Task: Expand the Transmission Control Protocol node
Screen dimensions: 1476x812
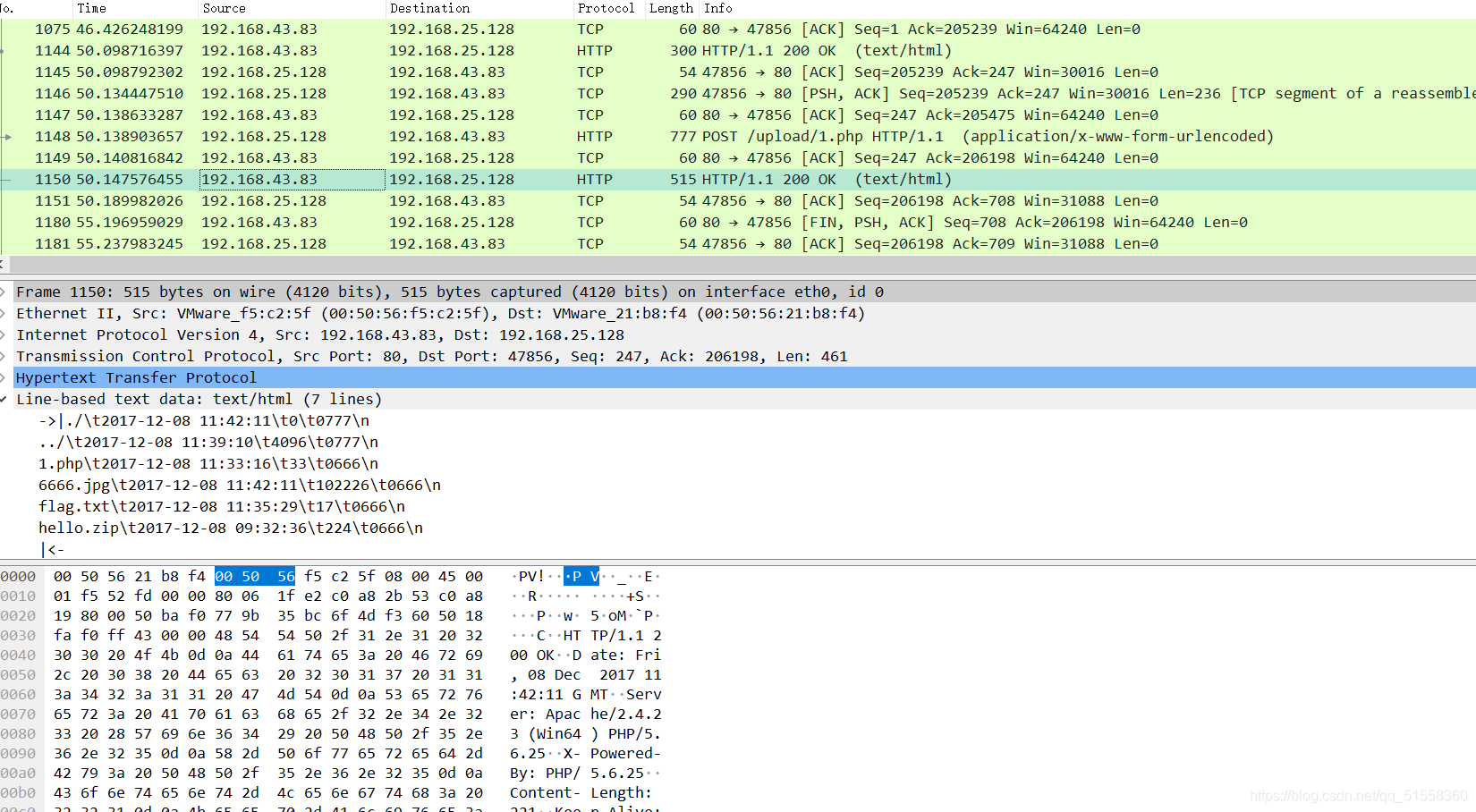Action: pos(4,356)
